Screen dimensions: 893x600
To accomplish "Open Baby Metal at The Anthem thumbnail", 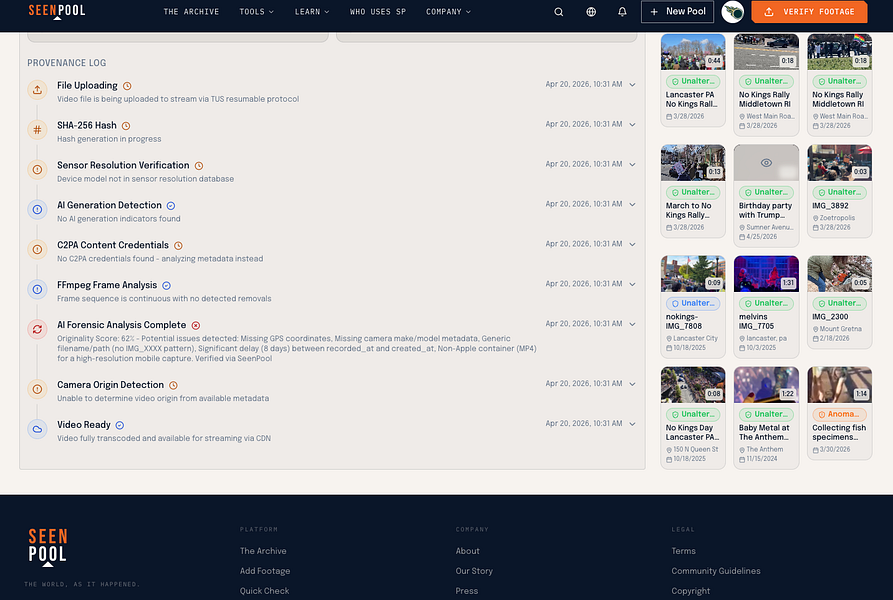I will [766, 385].
